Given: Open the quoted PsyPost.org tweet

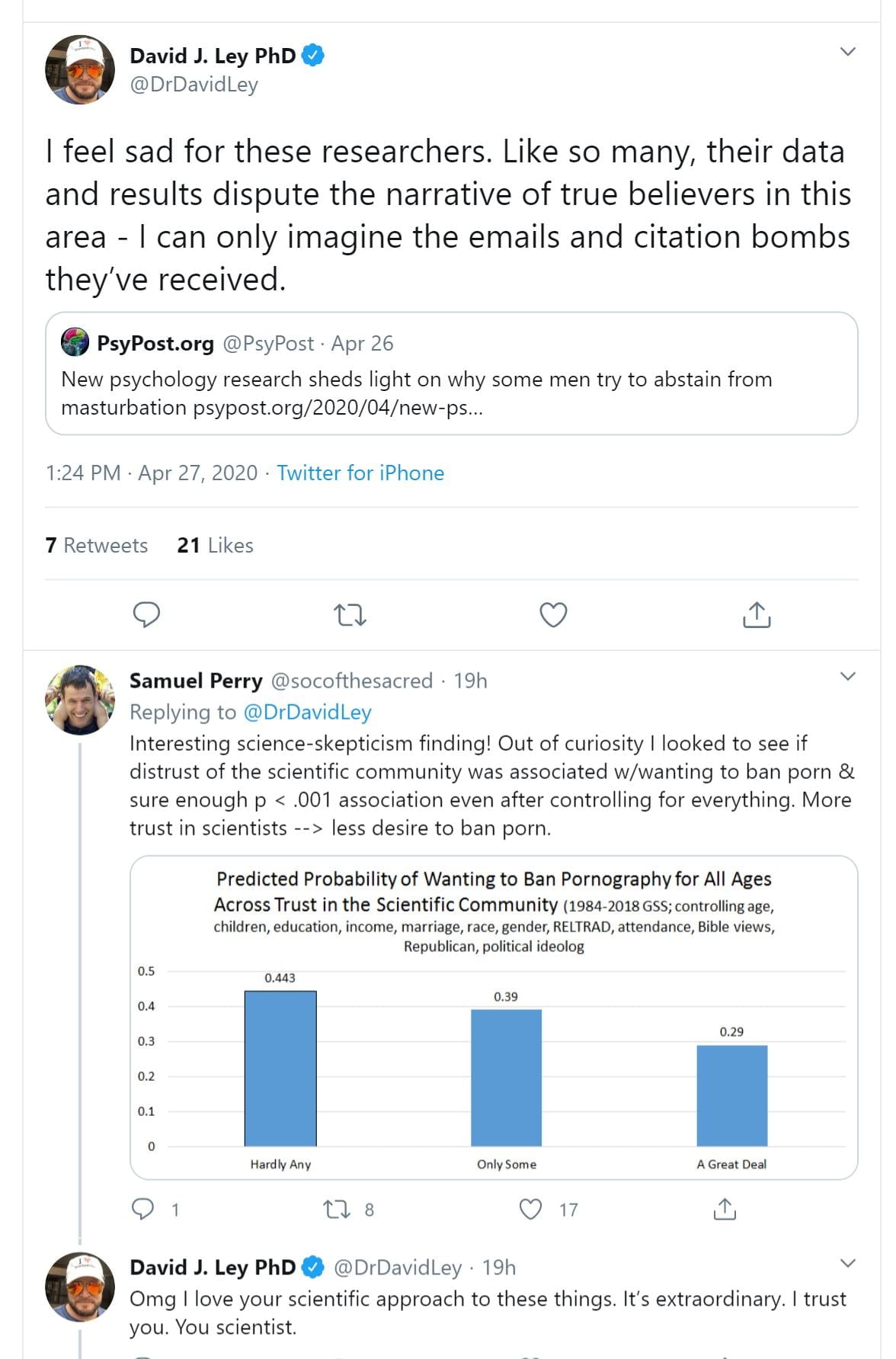Looking at the screenshot, I should [x=451, y=373].
